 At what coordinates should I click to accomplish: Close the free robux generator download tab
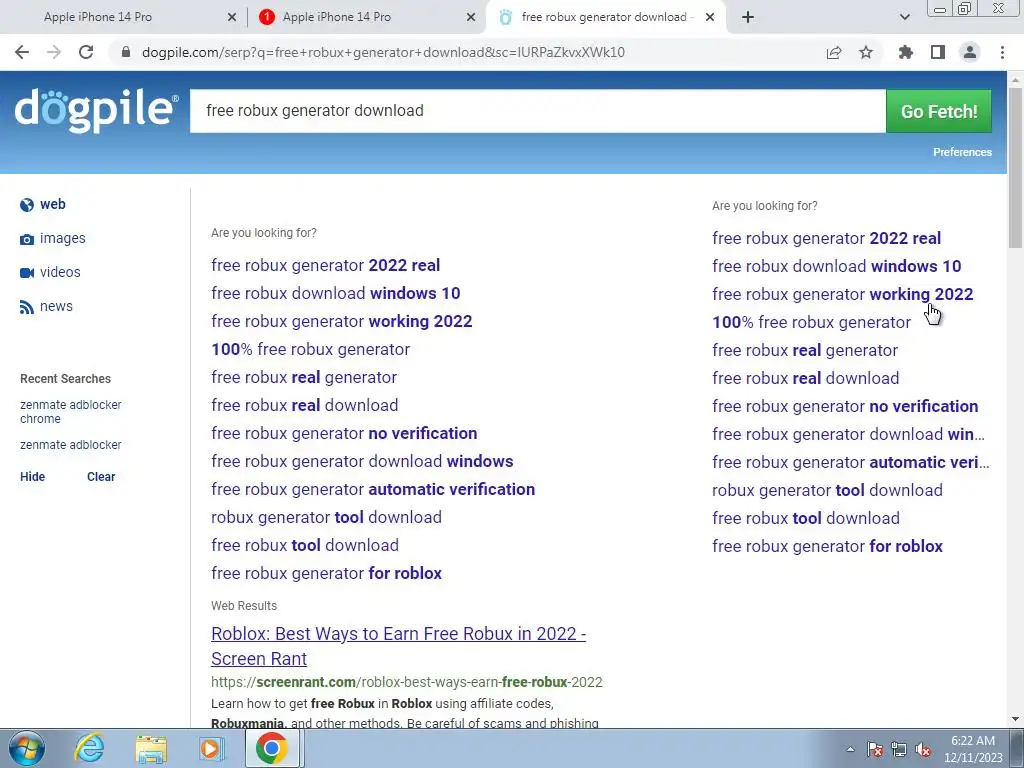click(x=710, y=17)
